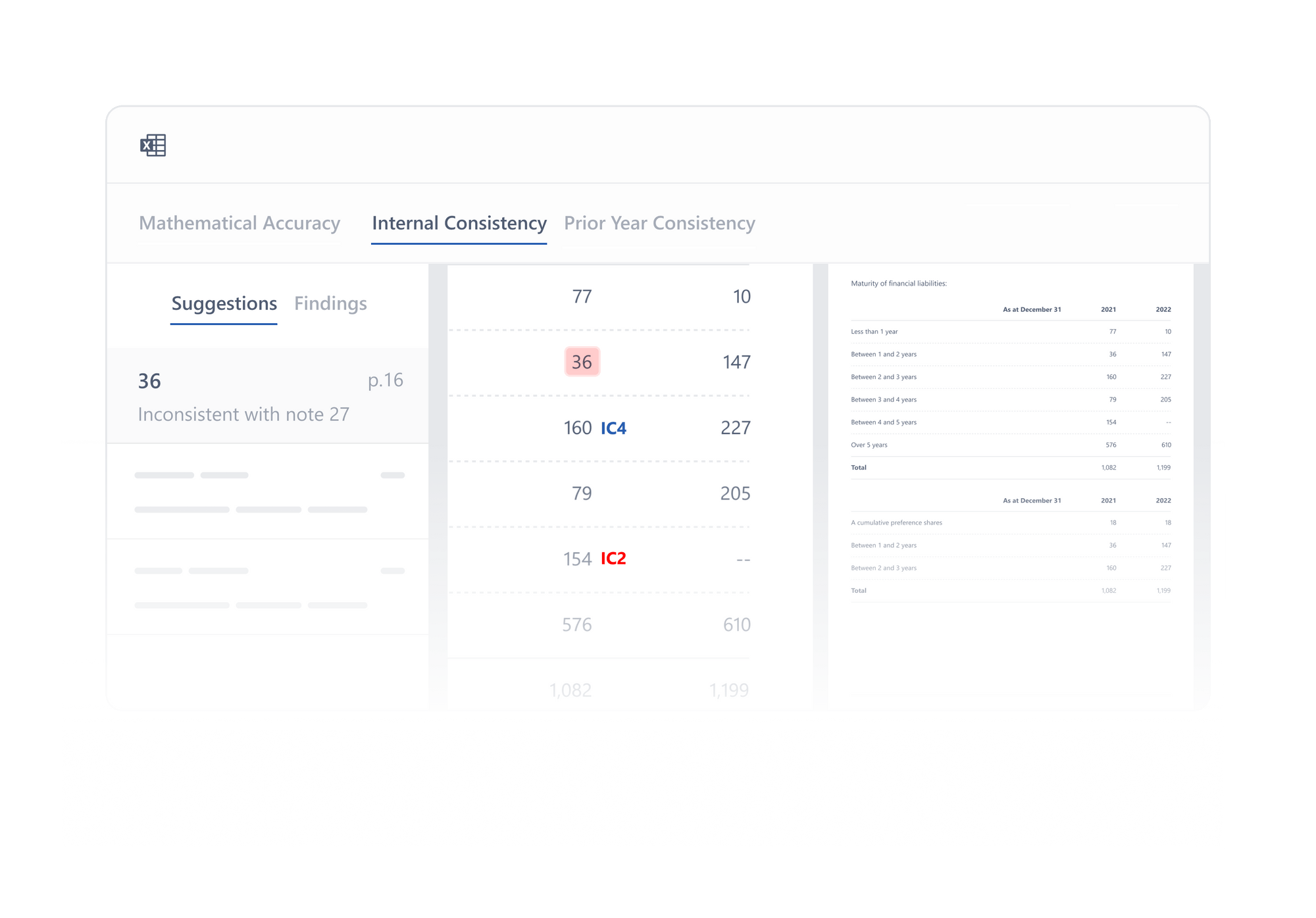Select the Maturity of financial liabilities heading
The image size is (1316, 918).
pyautogui.click(x=898, y=284)
